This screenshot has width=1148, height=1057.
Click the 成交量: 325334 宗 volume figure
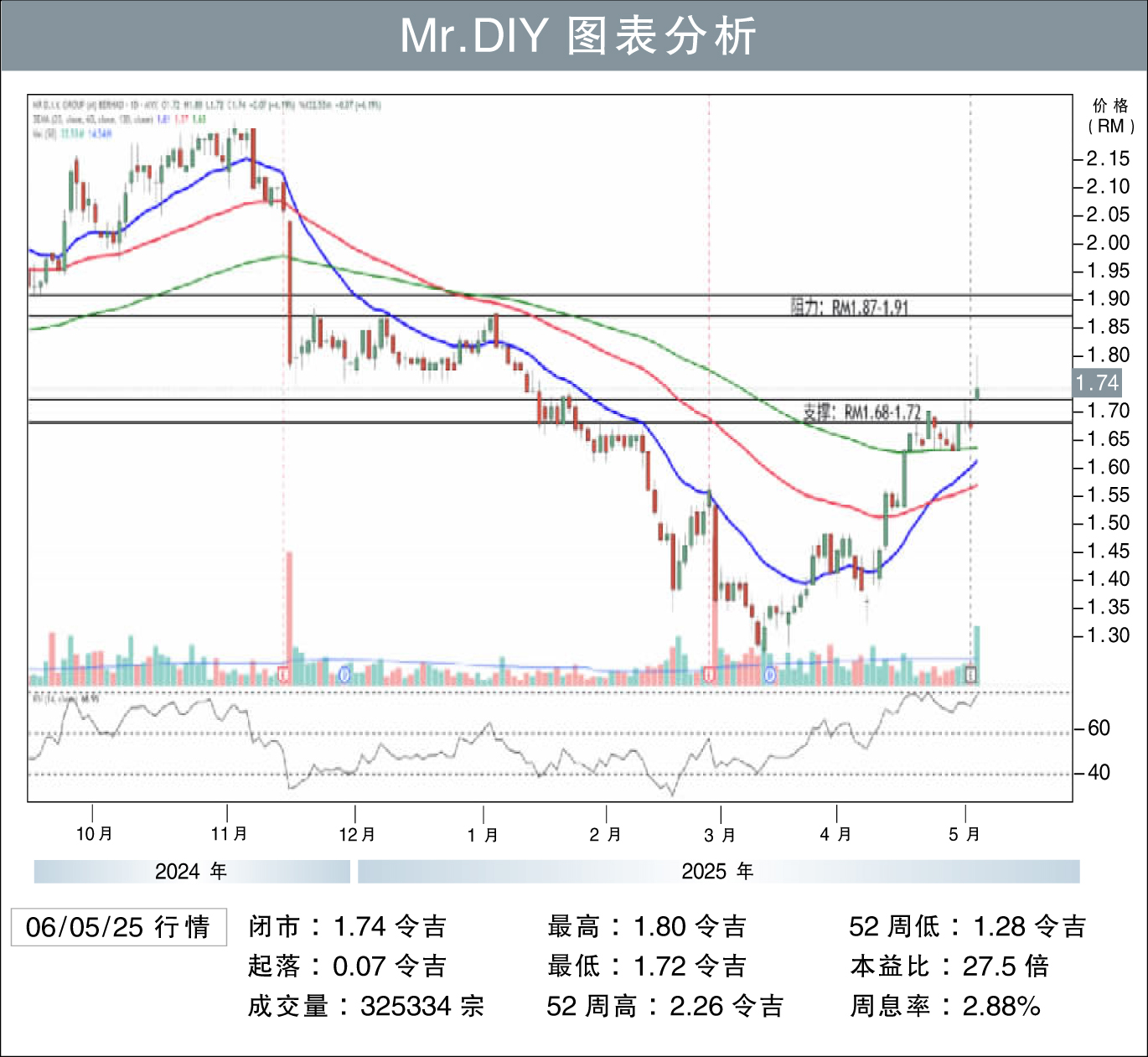366,1006
